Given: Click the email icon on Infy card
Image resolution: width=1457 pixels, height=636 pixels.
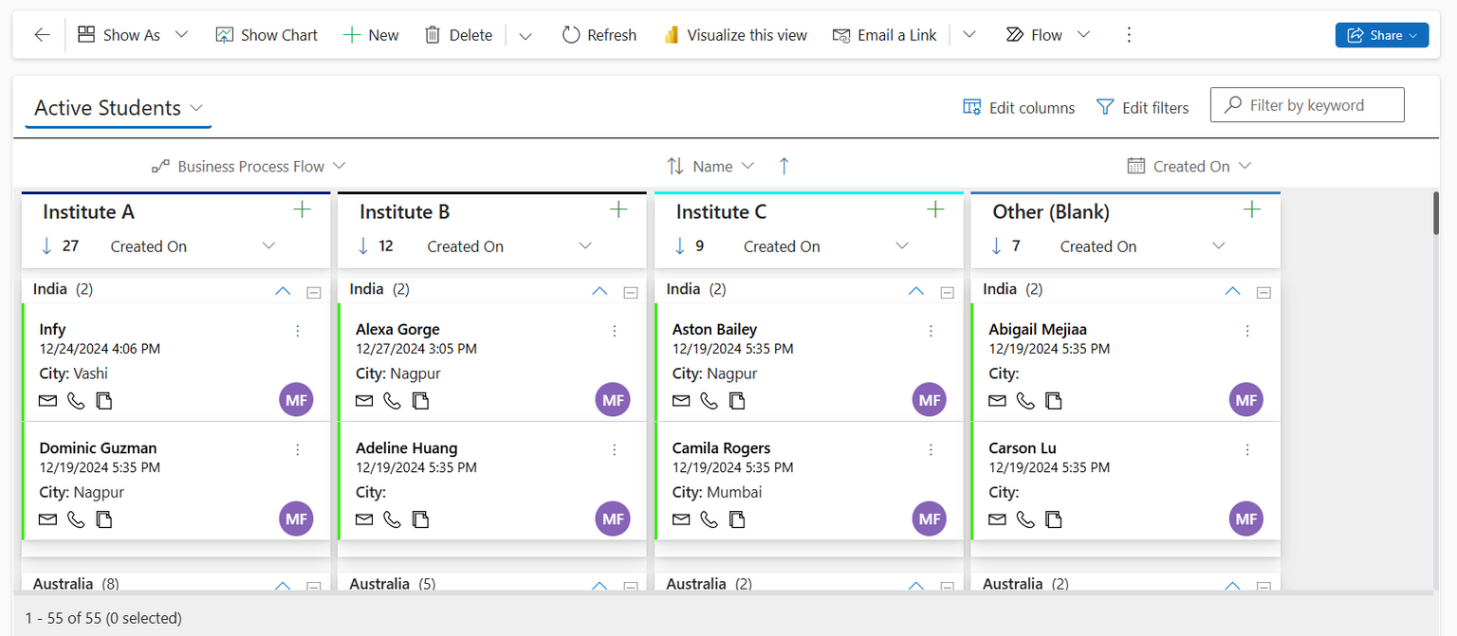Looking at the screenshot, I should 48,401.
